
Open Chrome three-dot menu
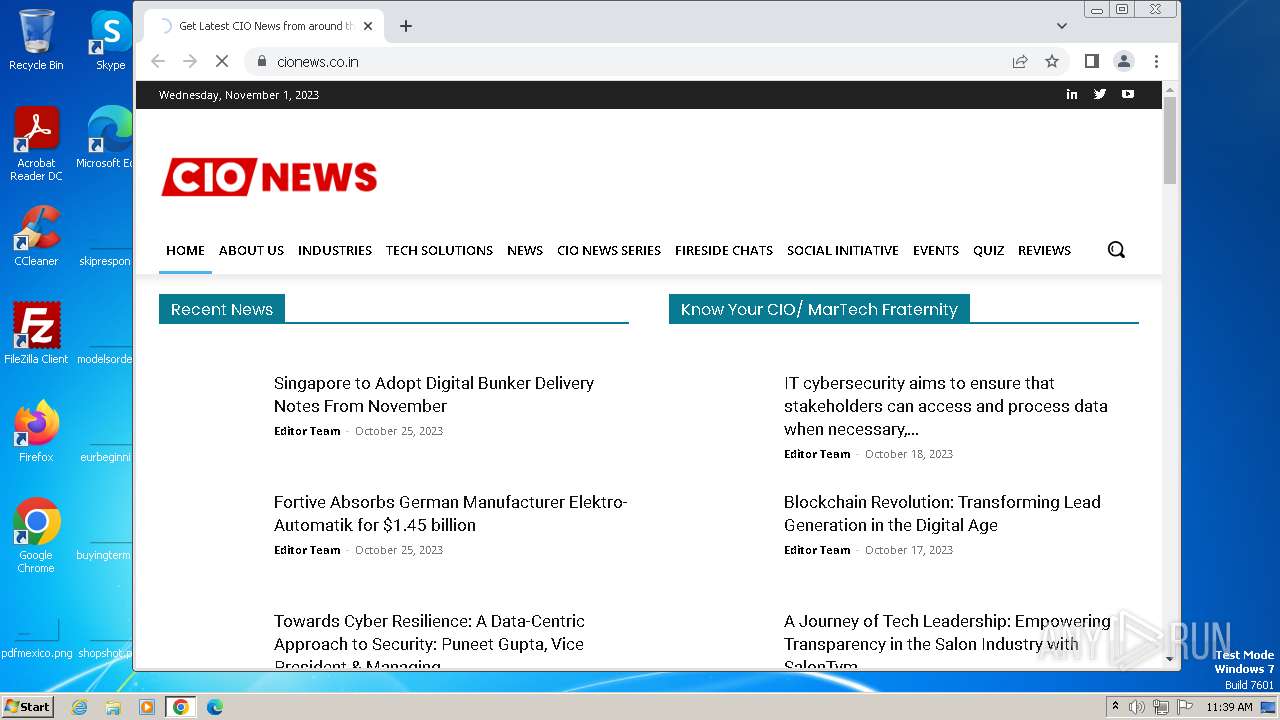pos(1156,61)
